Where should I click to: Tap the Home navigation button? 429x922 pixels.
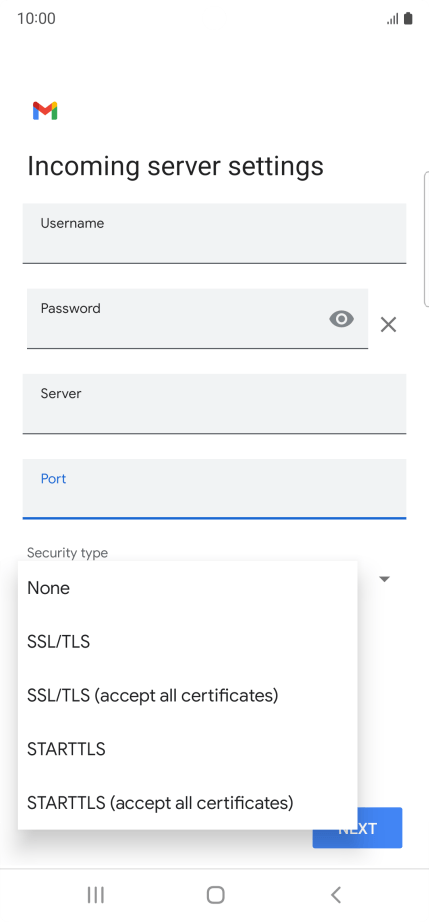216,895
